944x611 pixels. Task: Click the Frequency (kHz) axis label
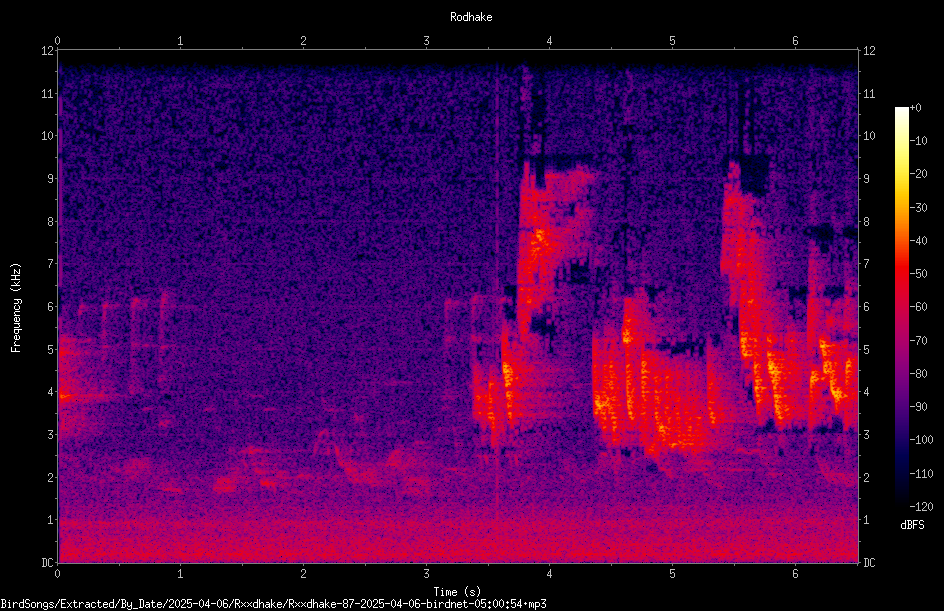click(x=16, y=308)
